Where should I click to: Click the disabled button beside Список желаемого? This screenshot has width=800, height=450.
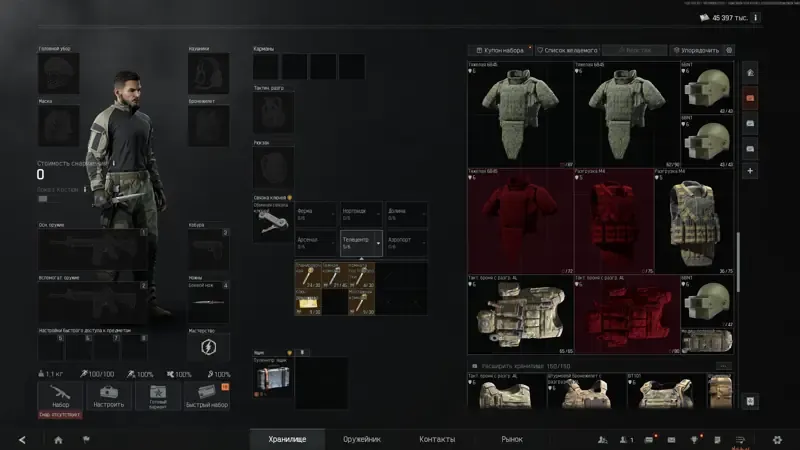(635, 50)
